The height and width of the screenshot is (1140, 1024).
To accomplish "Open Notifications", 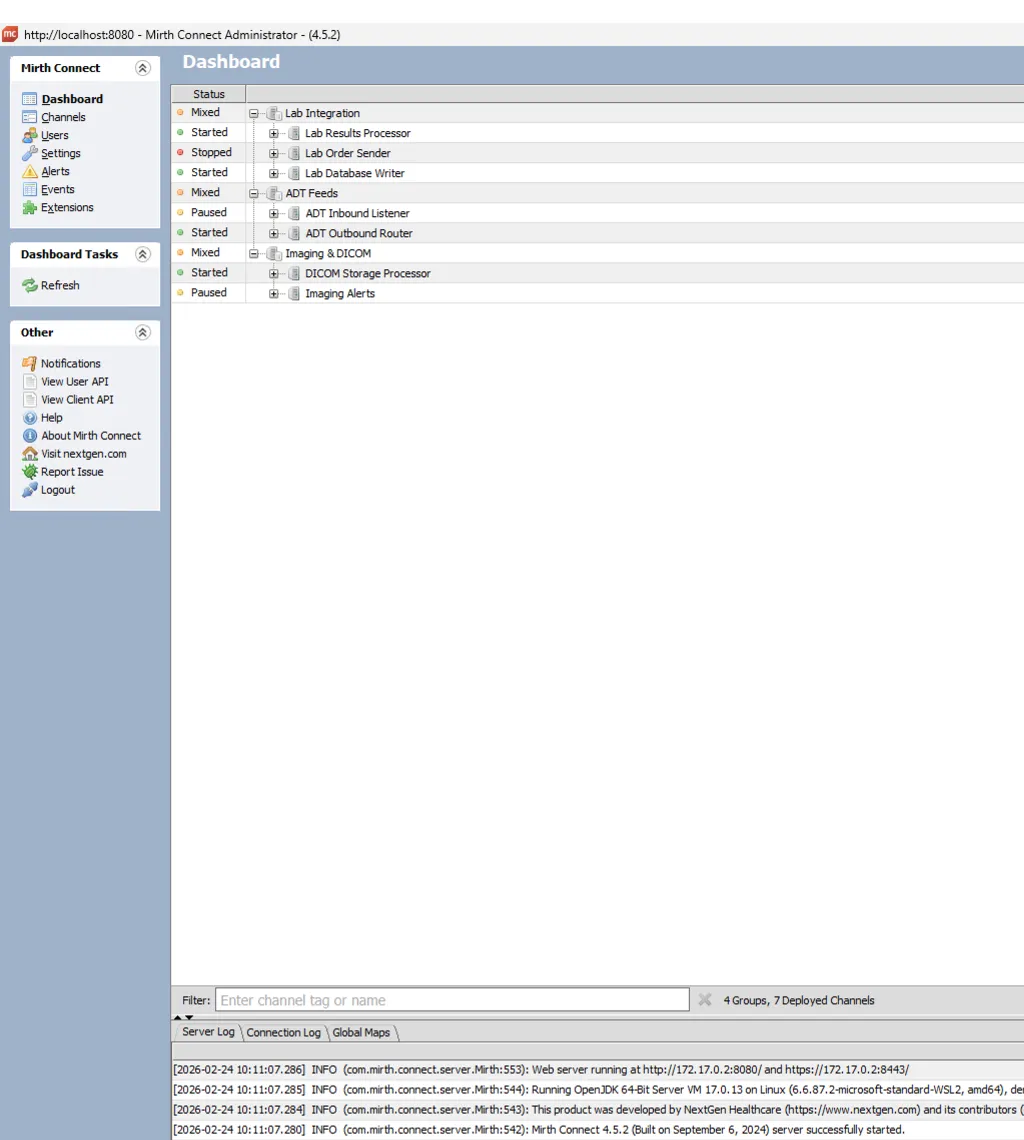I will [71, 363].
